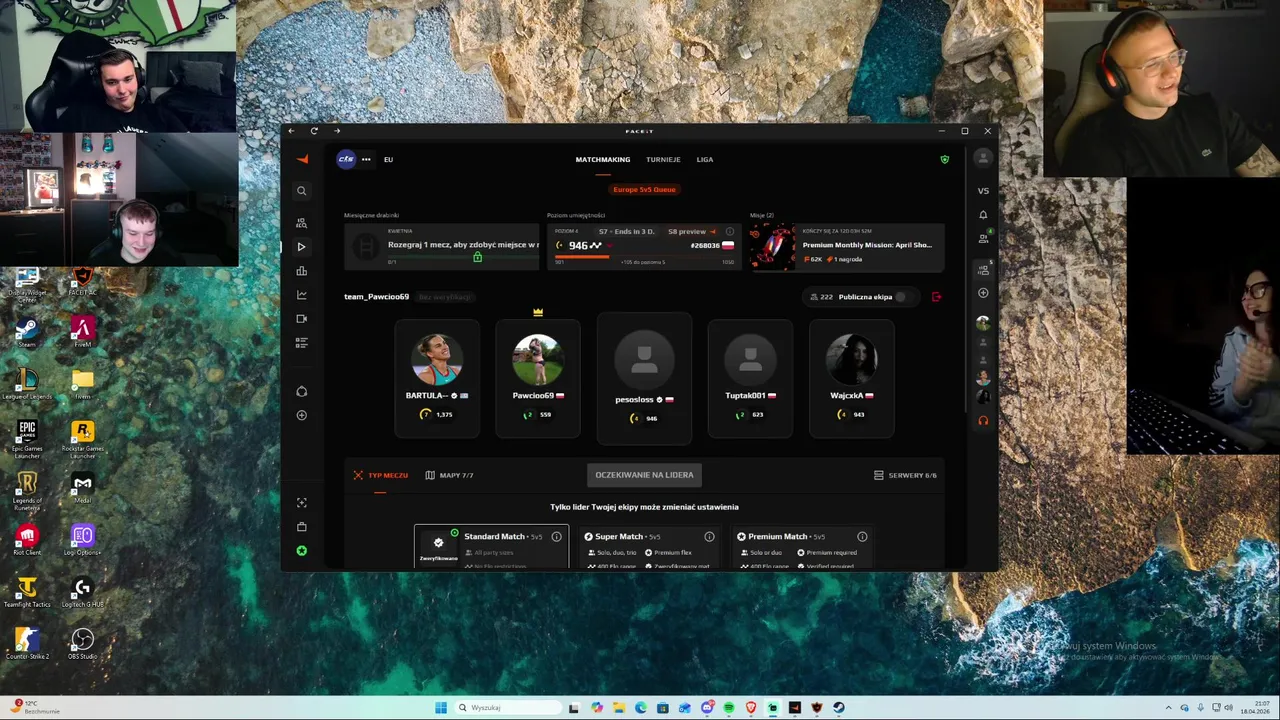Click the VS icon in right sidebar
The width and height of the screenshot is (1280, 720).
[x=983, y=191]
